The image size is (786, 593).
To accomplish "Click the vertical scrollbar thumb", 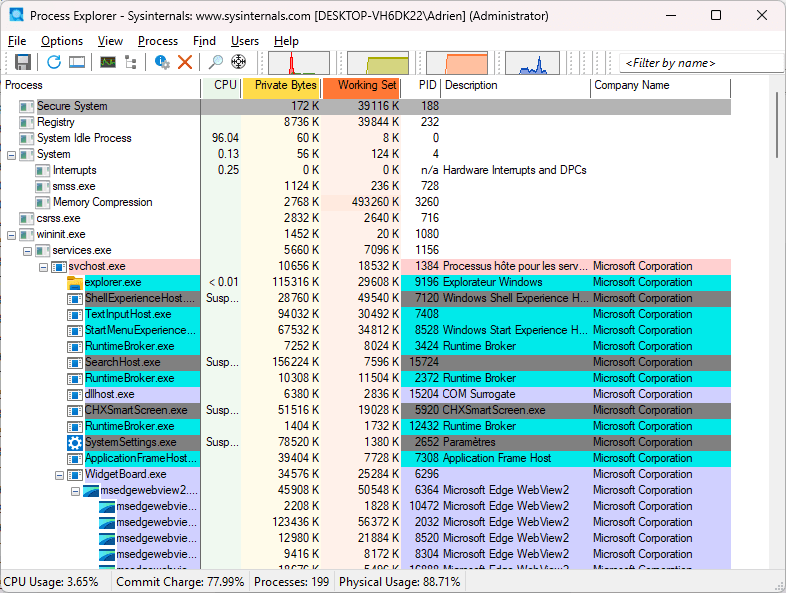I will (x=777, y=125).
